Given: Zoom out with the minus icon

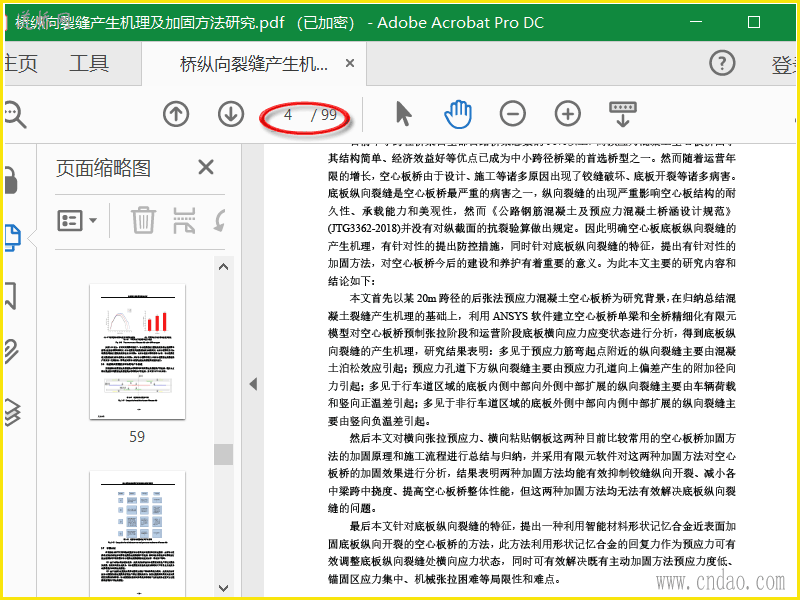Looking at the screenshot, I should point(513,113).
